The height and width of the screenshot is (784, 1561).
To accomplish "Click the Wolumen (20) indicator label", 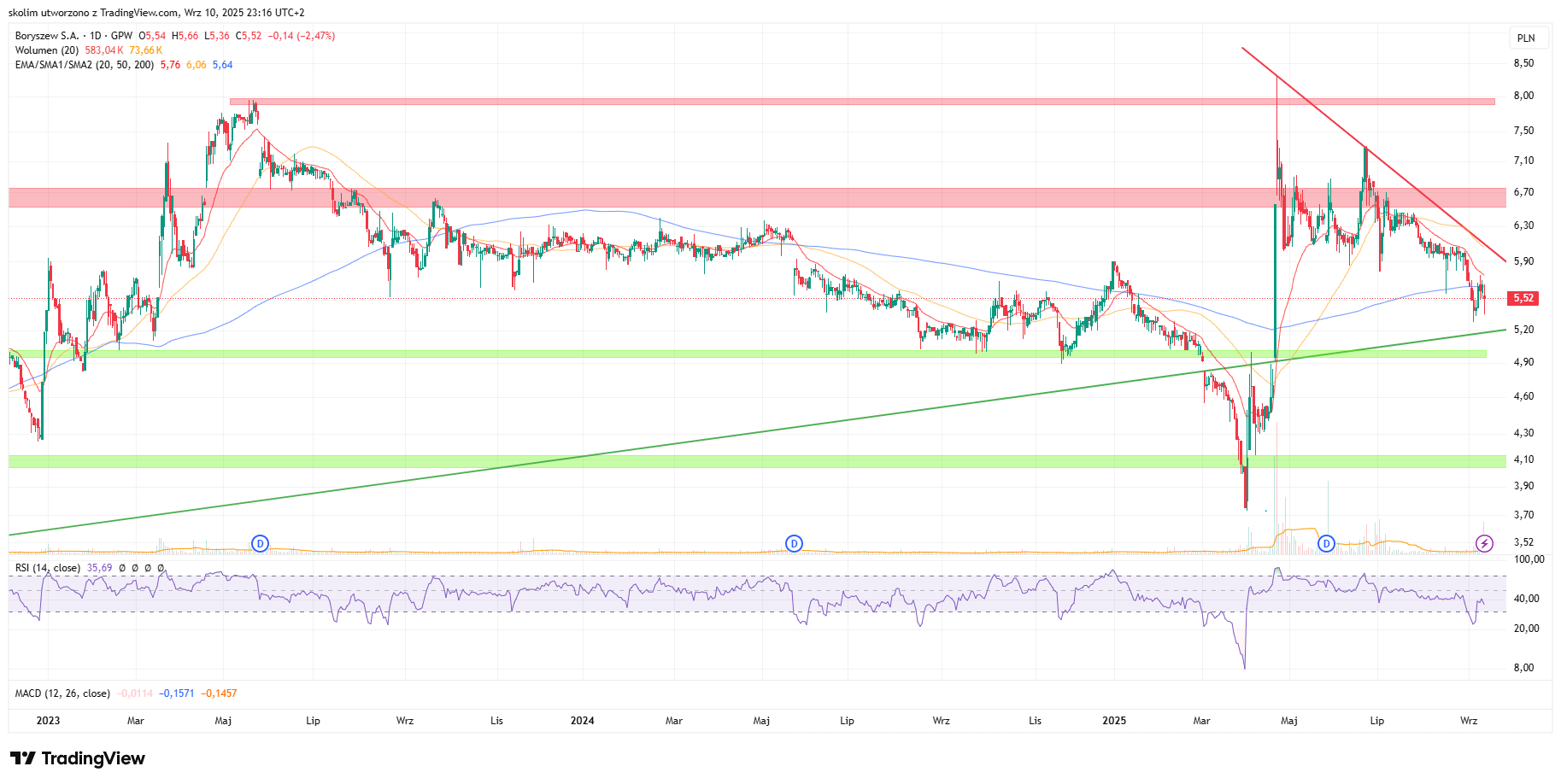I will [47, 50].
